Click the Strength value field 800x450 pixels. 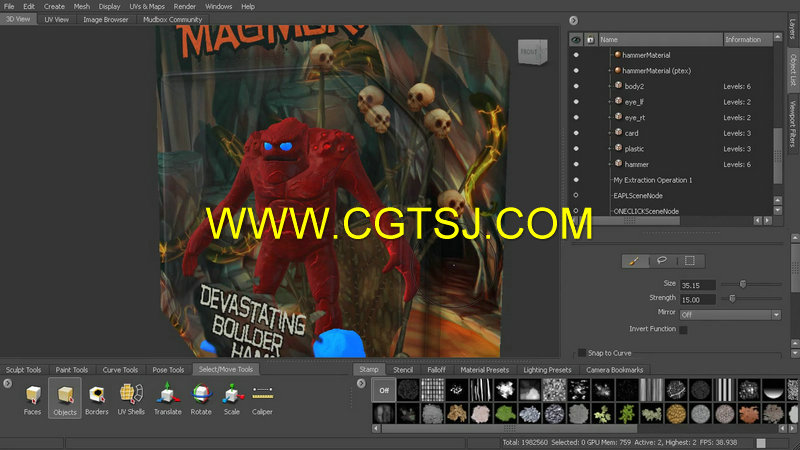click(697, 299)
